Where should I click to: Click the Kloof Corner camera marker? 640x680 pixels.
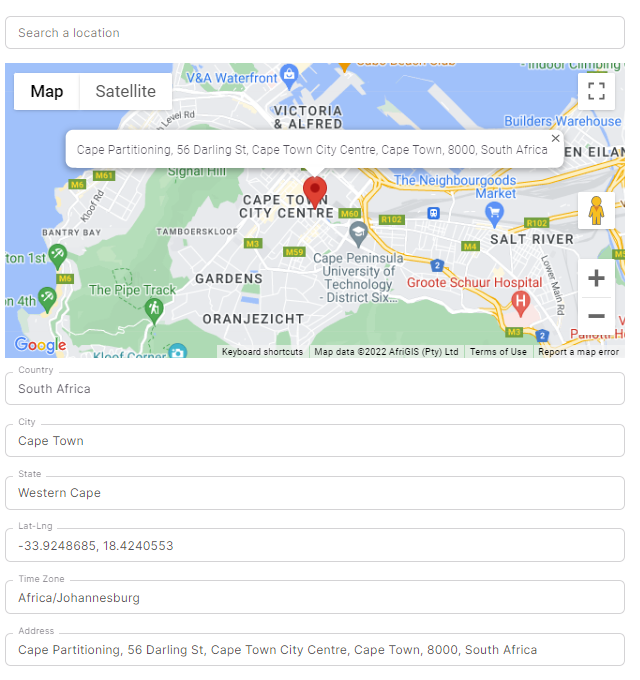click(177, 351)
